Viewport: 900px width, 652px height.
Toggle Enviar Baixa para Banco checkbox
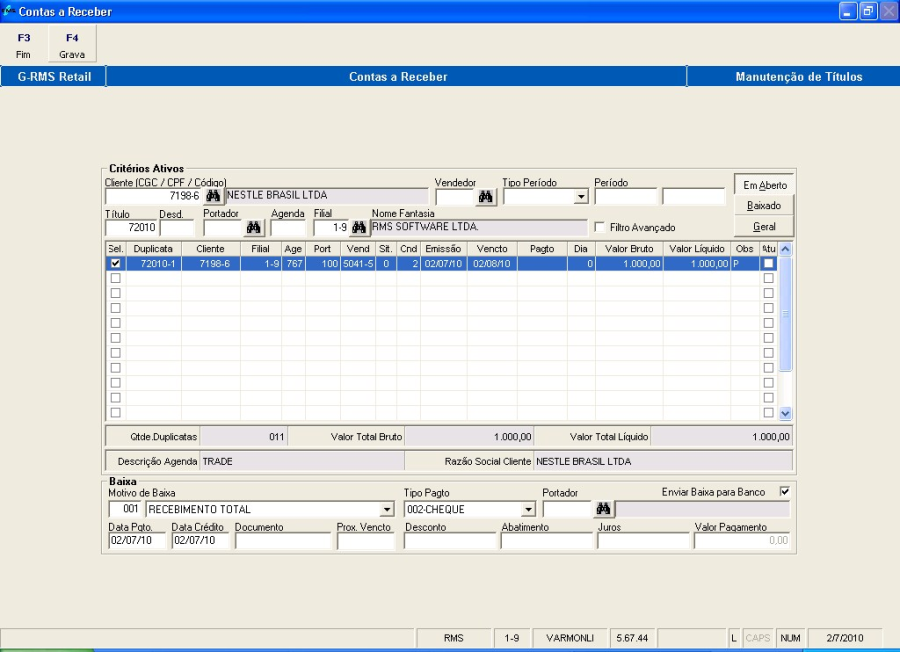pyautogui.click(x=784, y=491)
